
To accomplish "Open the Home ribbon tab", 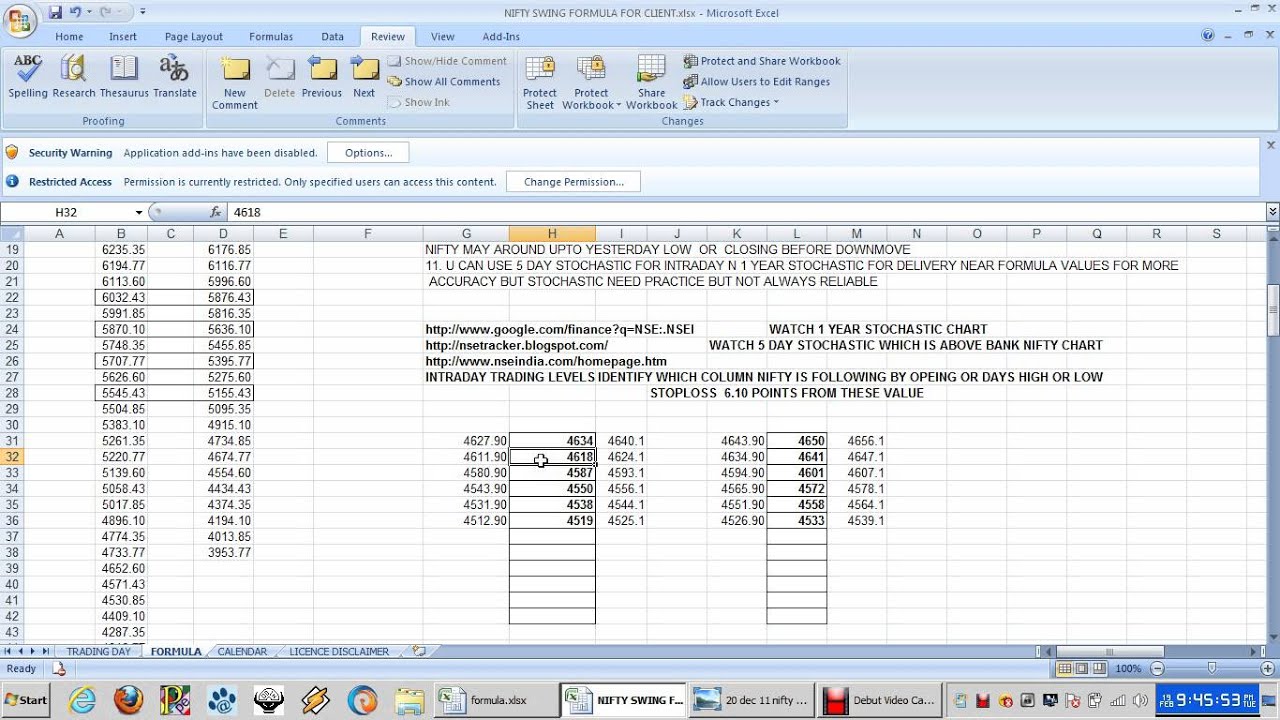I will [x=69, y=37].
